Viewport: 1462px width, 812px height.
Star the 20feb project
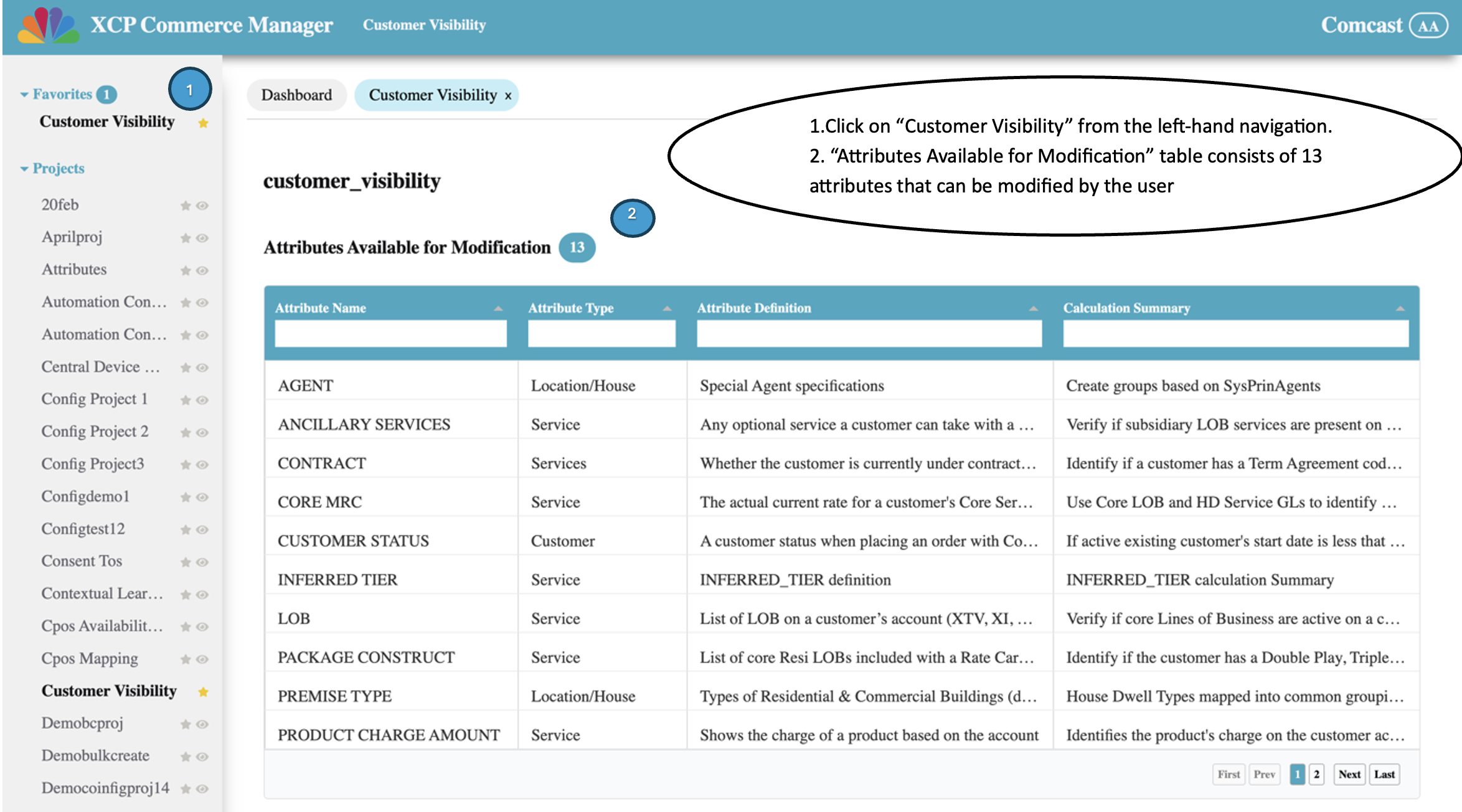(185, 205)
